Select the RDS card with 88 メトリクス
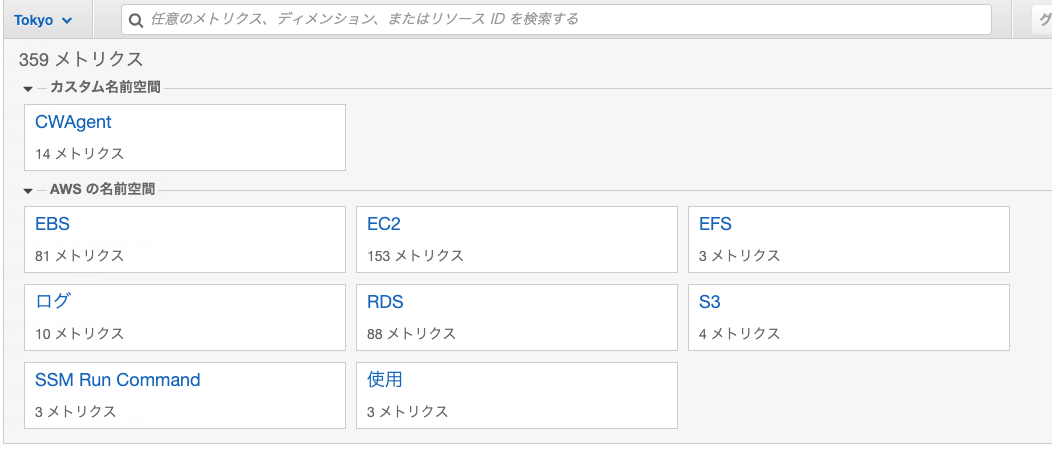This screenshot has width=1052, height=449. tap(517, 317)
